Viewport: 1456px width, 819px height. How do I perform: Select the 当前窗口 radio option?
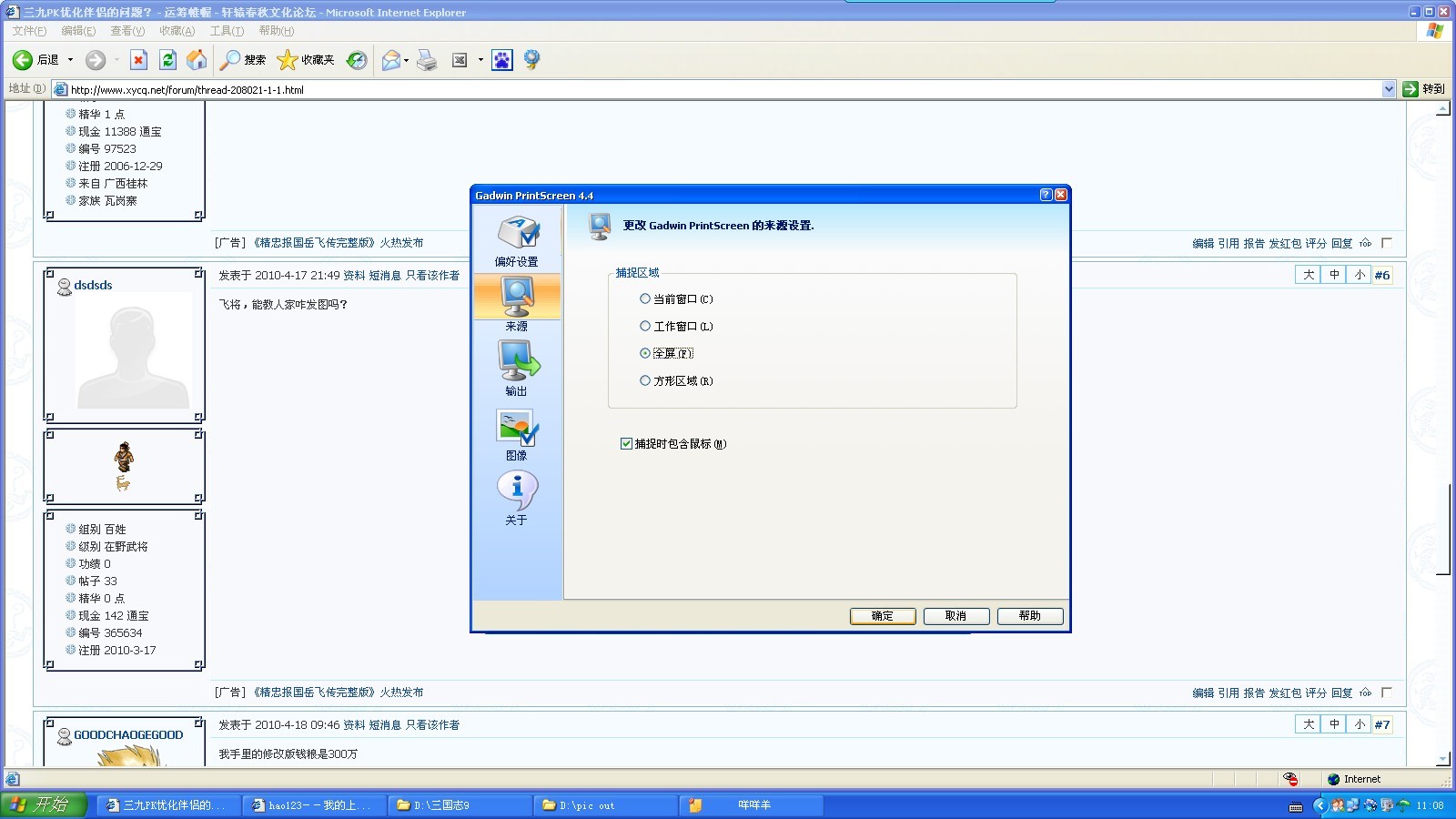645,298
